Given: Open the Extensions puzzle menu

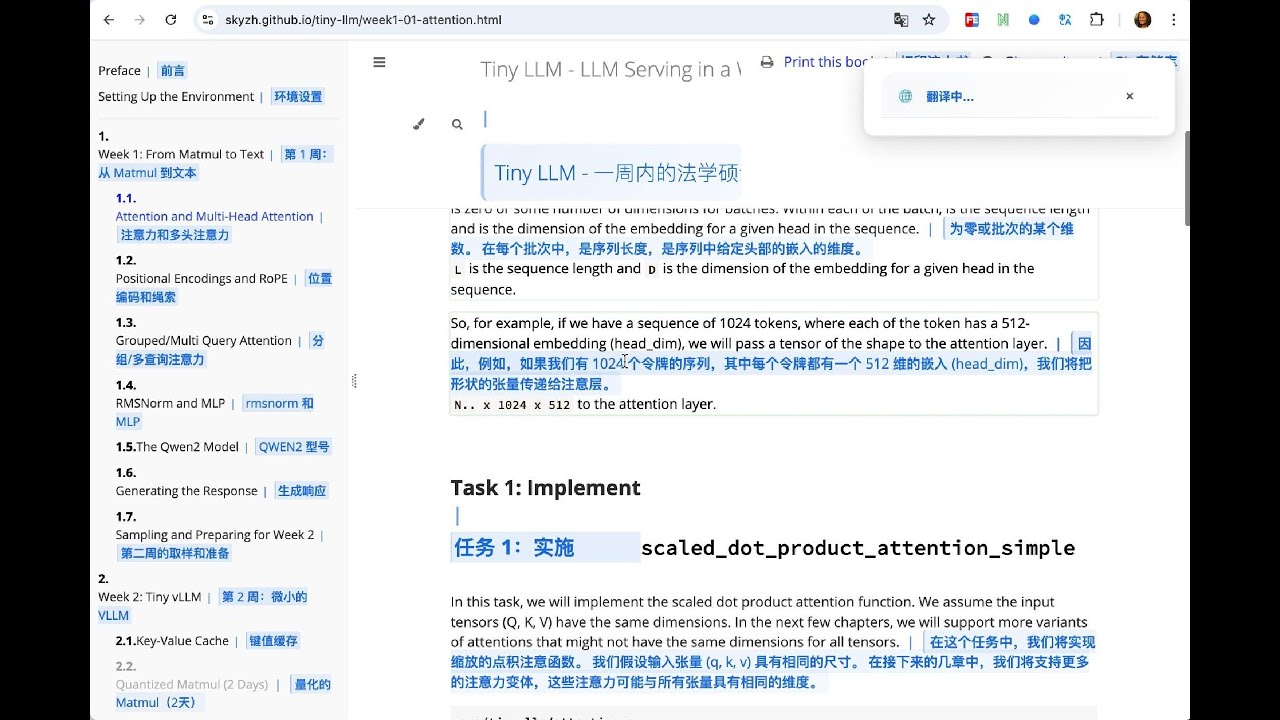Looking at the screenshot, I should pyautogui.click(x=1097, y=20).
